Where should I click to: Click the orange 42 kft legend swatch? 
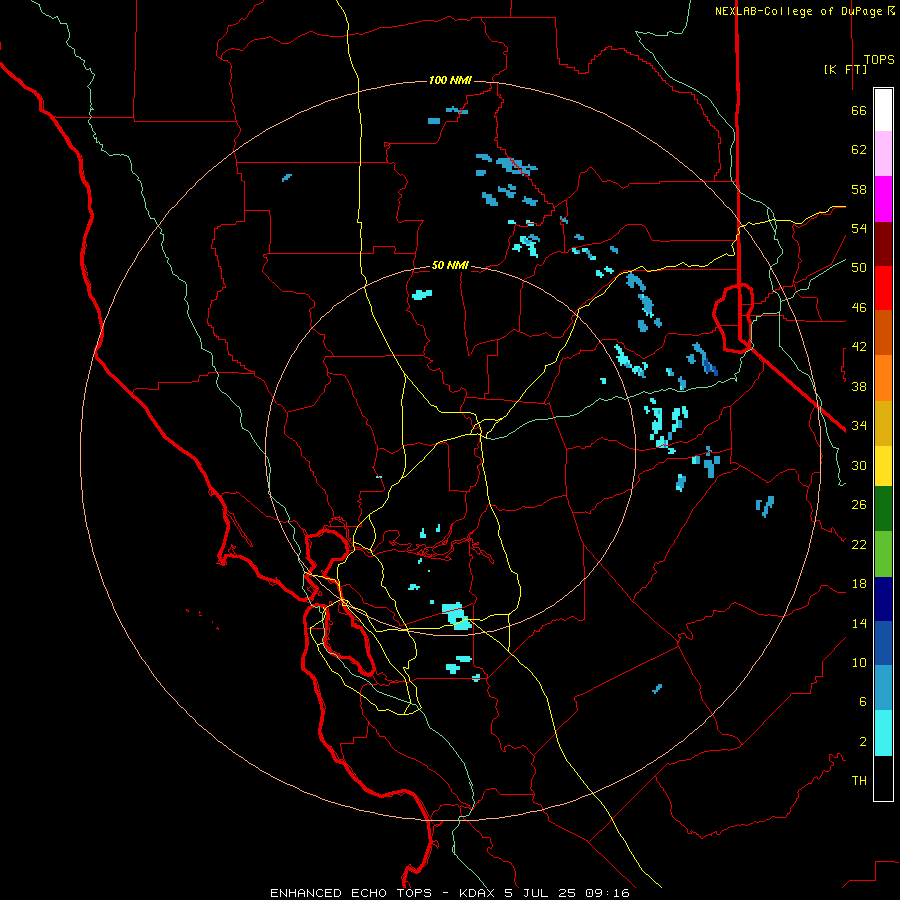coord(883,378)
